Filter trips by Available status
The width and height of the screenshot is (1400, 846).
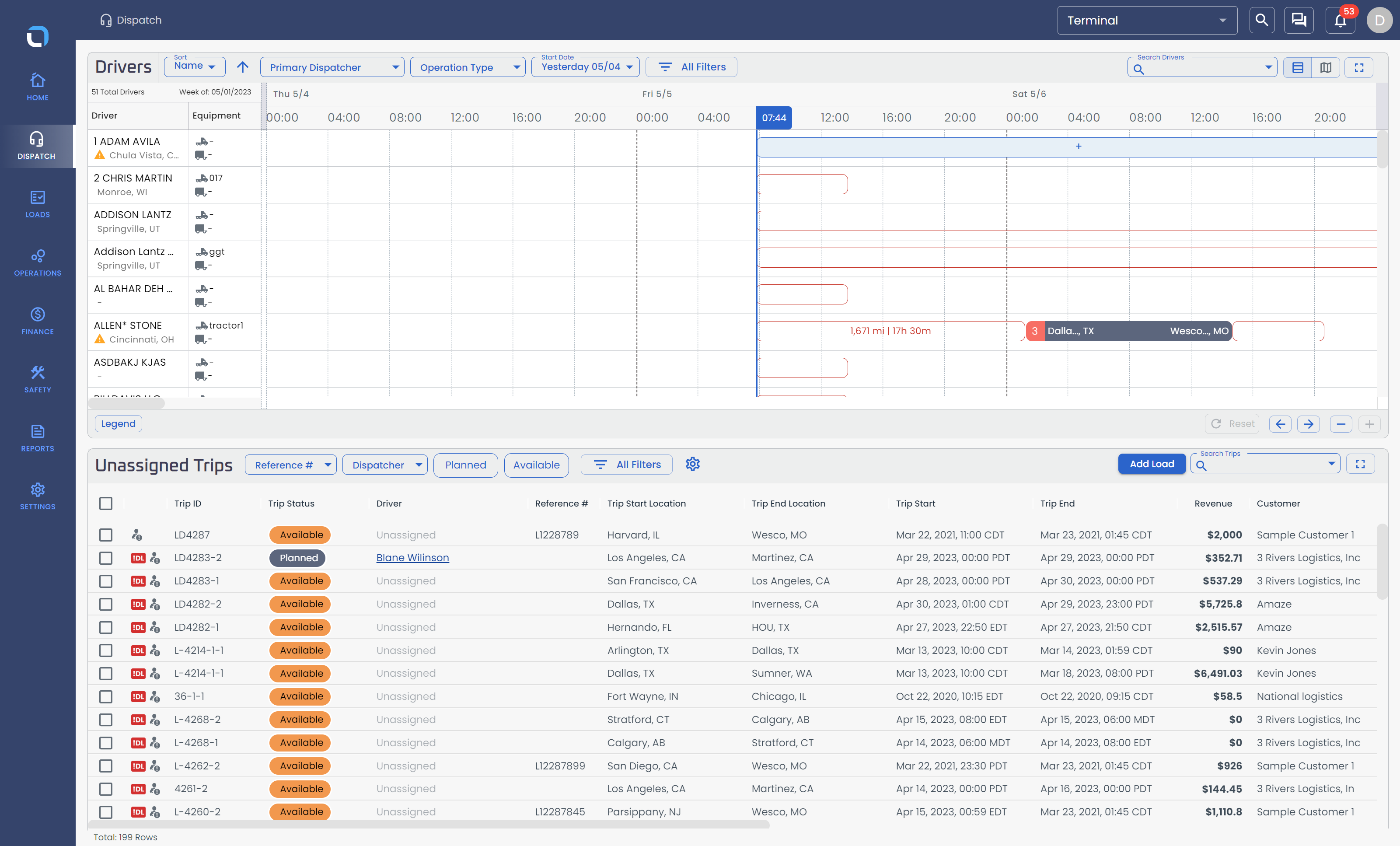pos(536,465)
